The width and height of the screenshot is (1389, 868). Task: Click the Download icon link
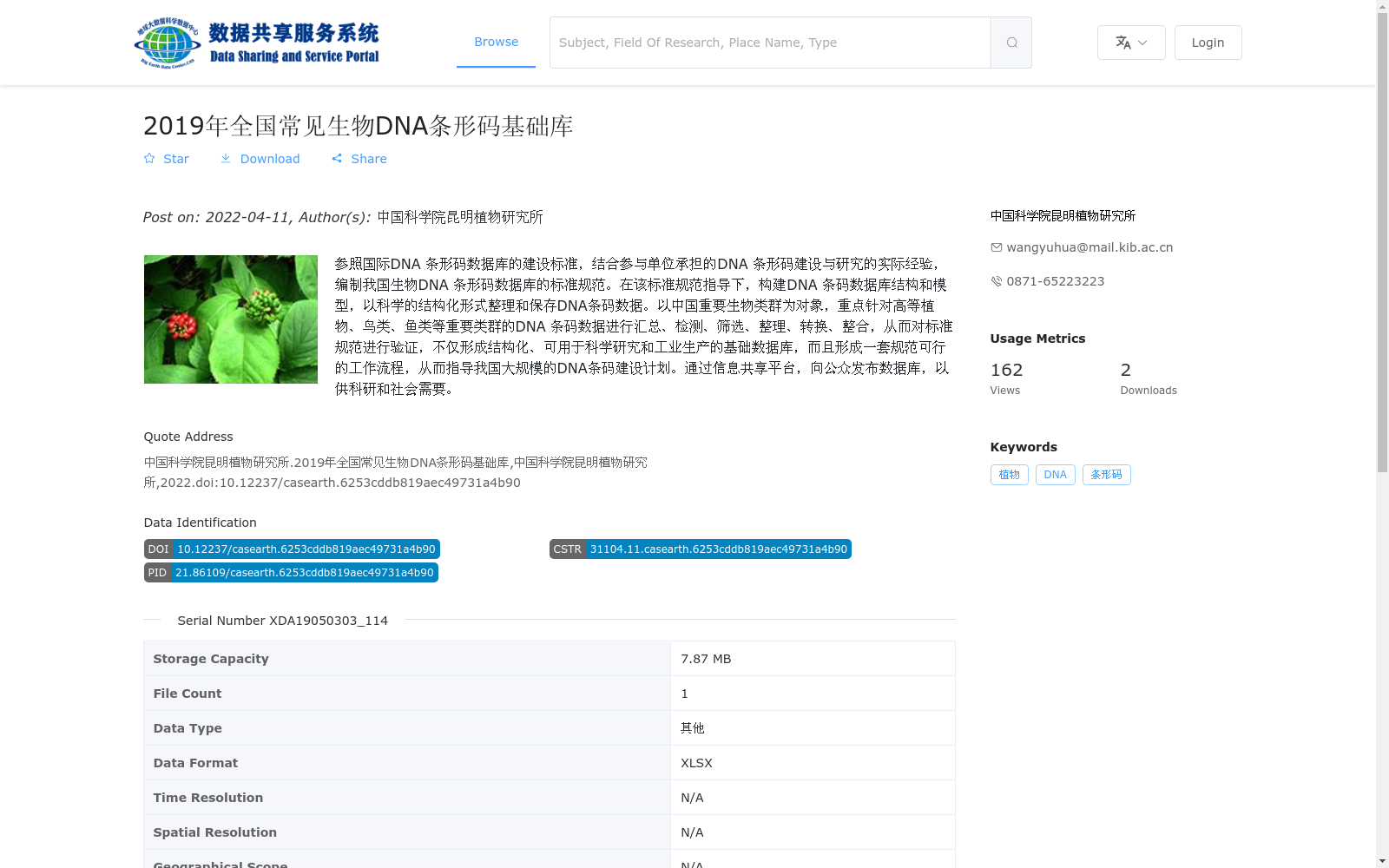coord(260,159)
